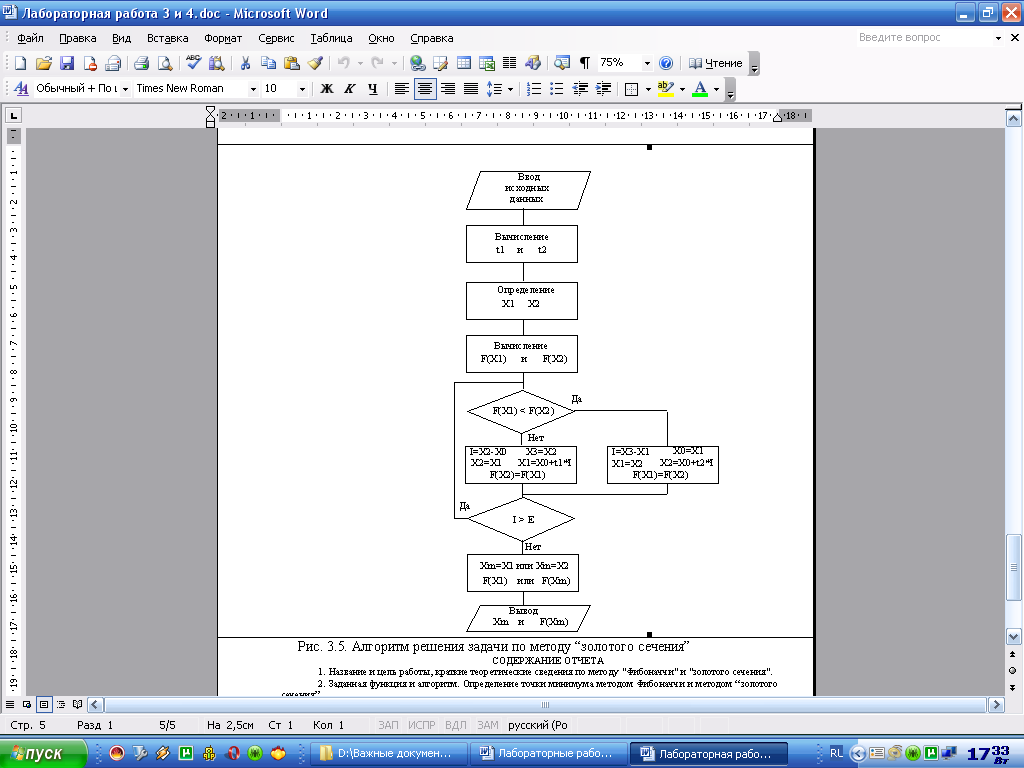Decrease the paragraph indent
Viewport: 1024px width, 768px height.
pyautogui.click(x=580, y=88)
